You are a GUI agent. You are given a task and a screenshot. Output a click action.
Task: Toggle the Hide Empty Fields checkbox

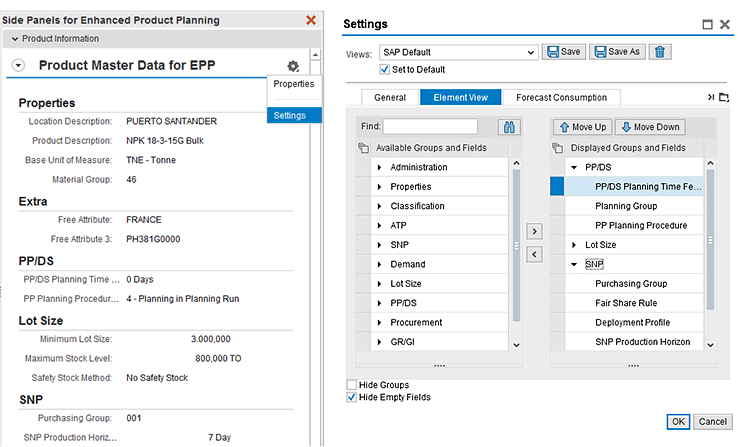352,397
